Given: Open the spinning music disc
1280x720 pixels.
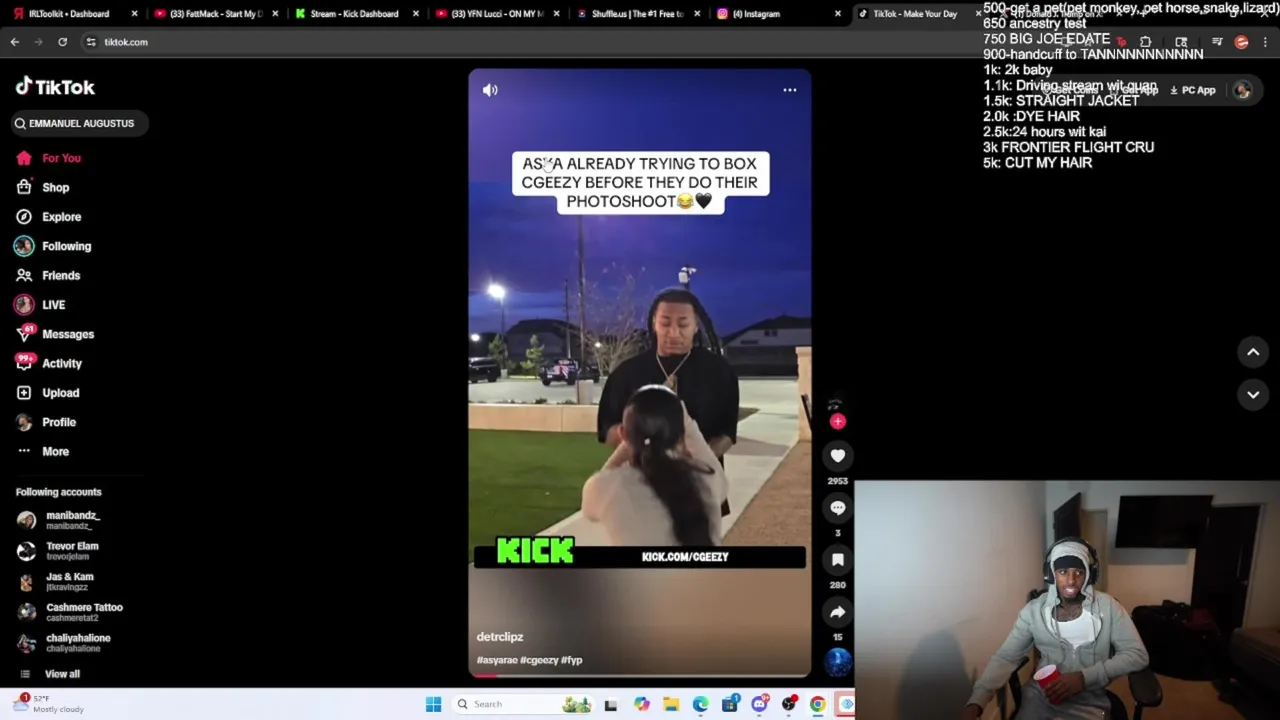Looking at the screenshot, I should tap(838, 662).
